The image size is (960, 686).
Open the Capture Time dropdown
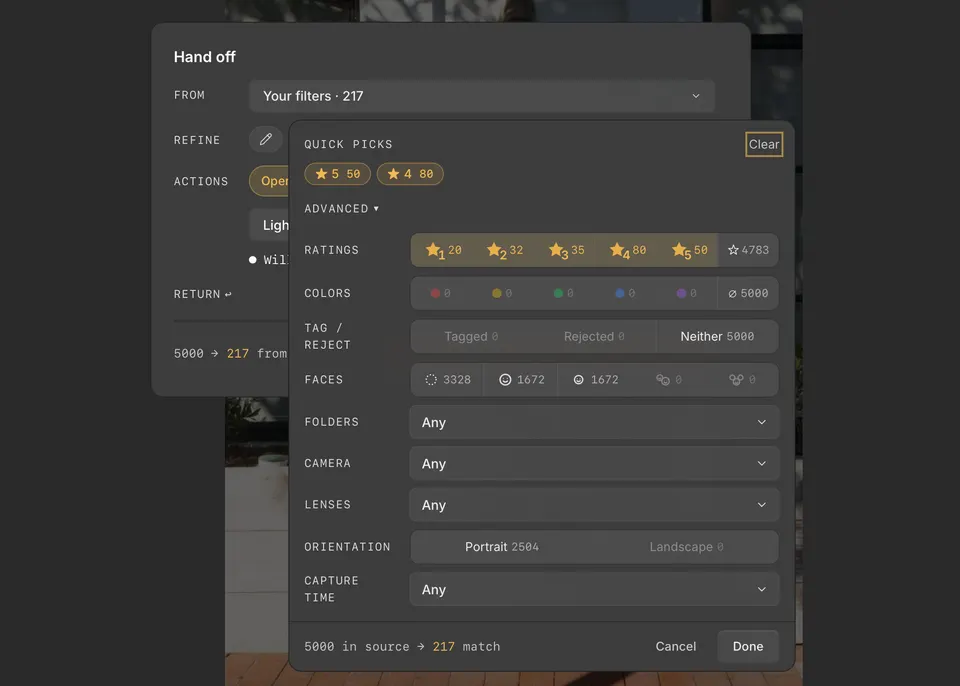pyautogui.click(x=594, y=589)
